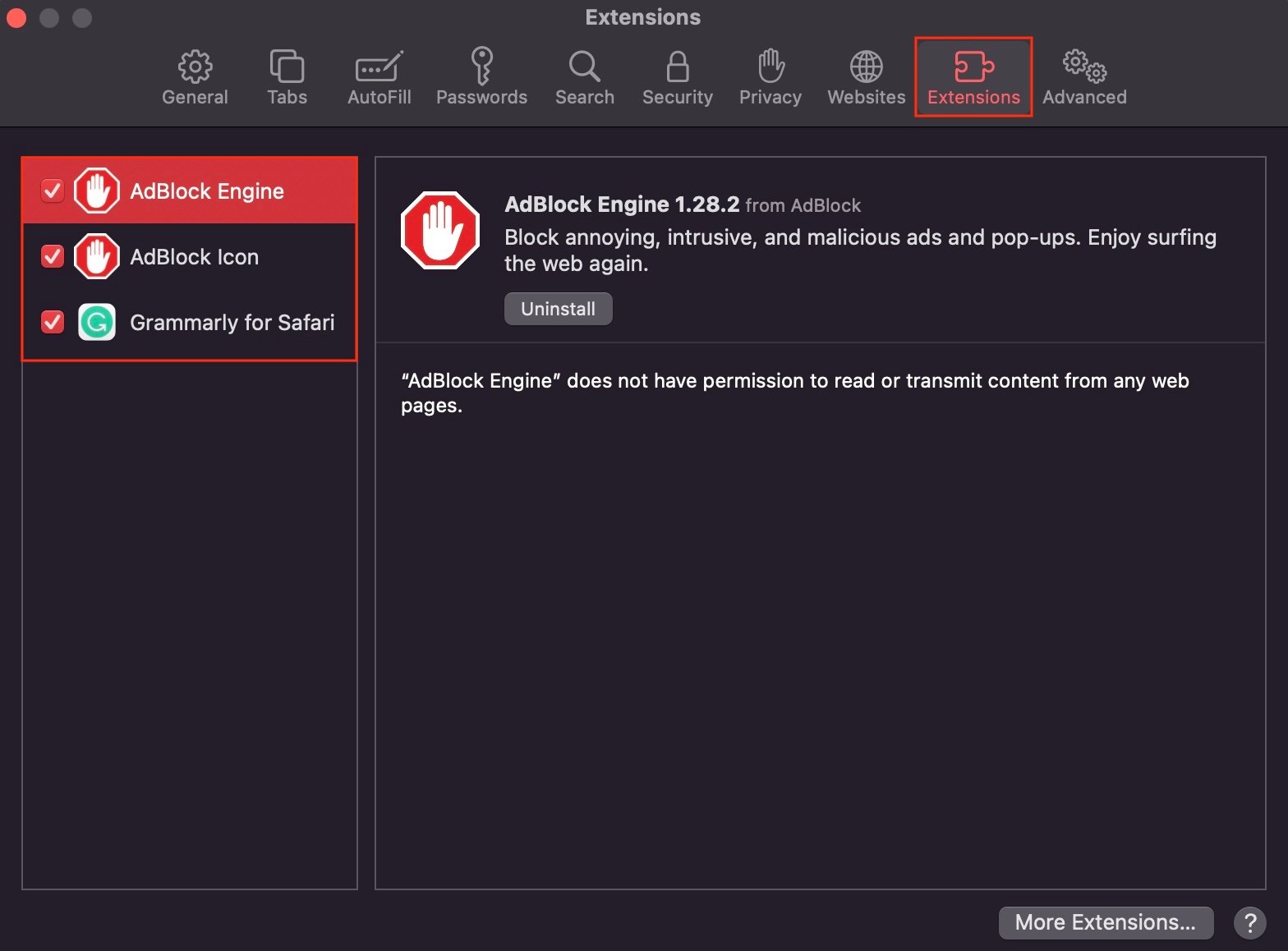
Task: Select the Grammarly for Safari row label
Action: 232,323
